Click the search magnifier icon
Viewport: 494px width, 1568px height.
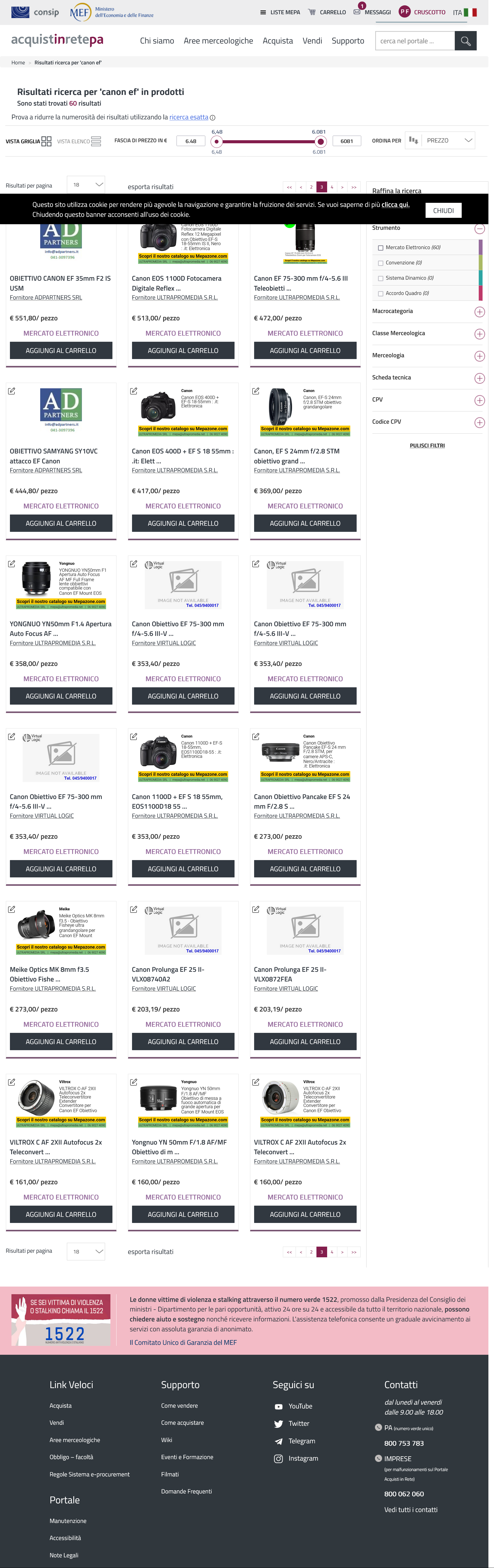pyautogui.click(x=466, y=41)
